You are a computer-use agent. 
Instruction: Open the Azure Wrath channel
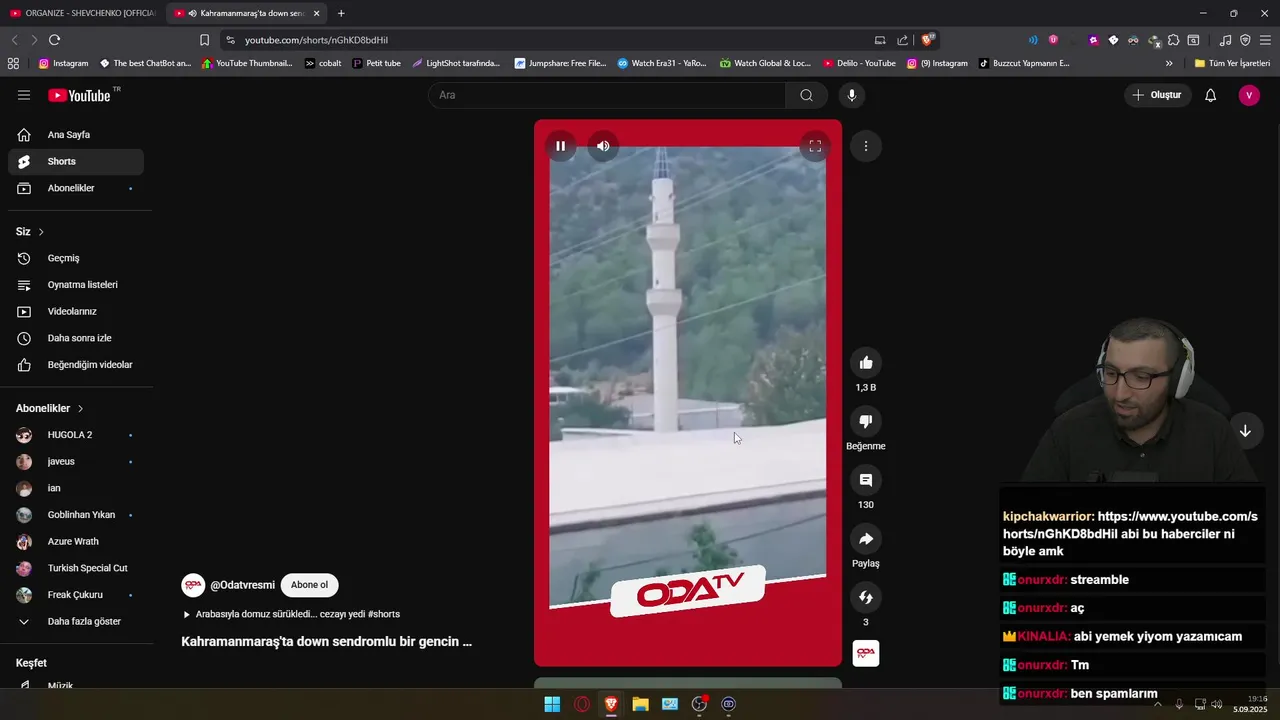[x=76, y=541]
